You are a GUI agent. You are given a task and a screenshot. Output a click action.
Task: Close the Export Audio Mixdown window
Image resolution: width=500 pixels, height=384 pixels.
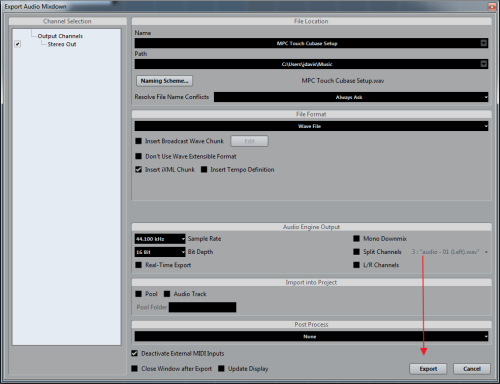pos(492,6)
